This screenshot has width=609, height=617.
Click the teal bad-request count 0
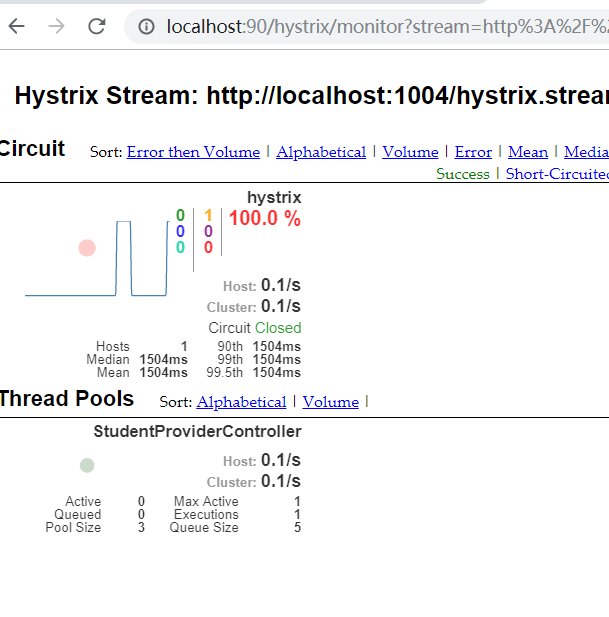(180, 248)
